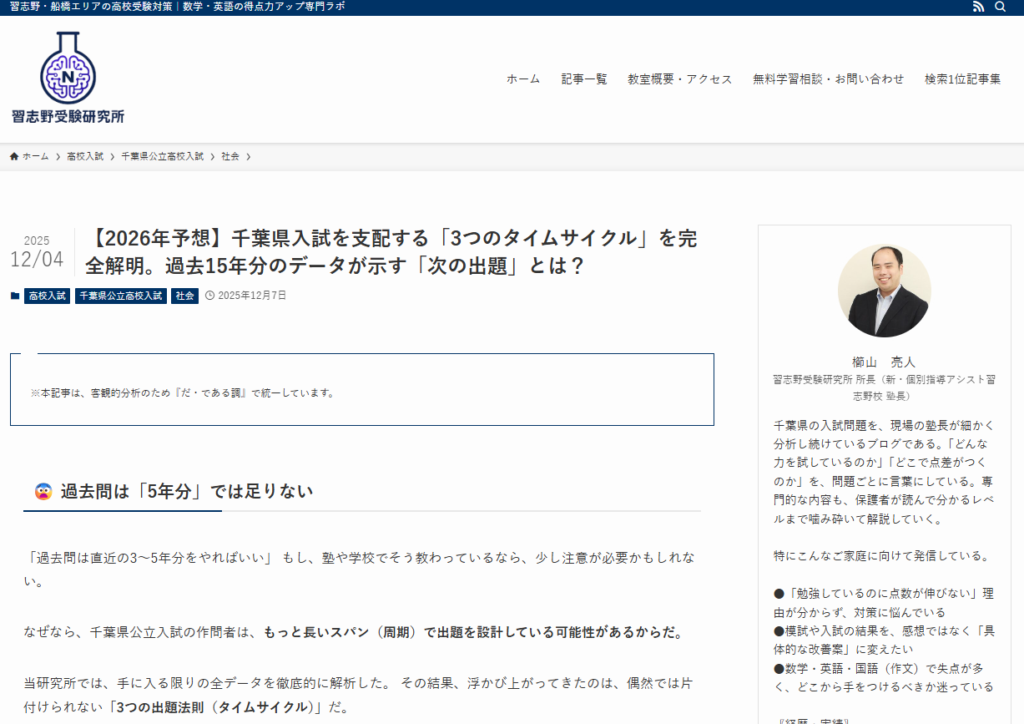Click the 千葉県公立高校入試 category tag

pos(121,296)
